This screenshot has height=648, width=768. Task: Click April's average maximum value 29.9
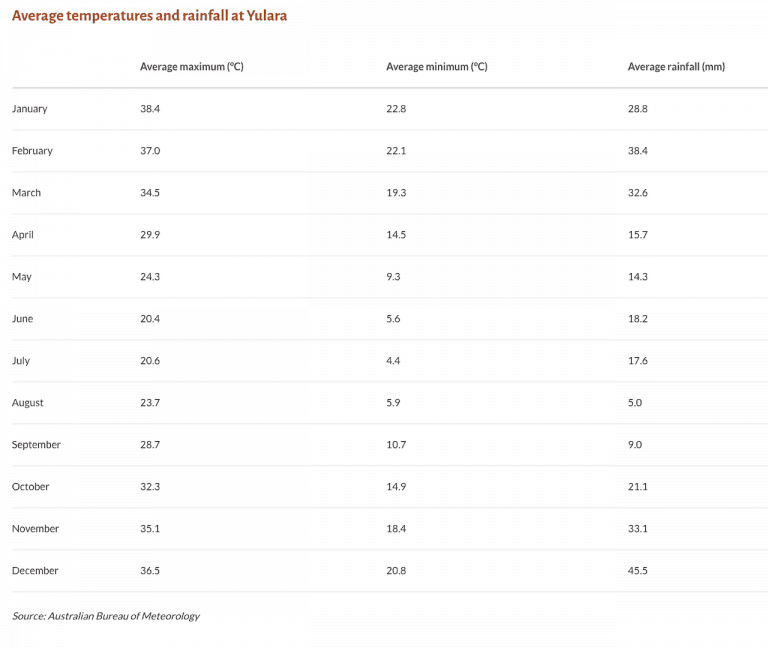pos(150,235)
